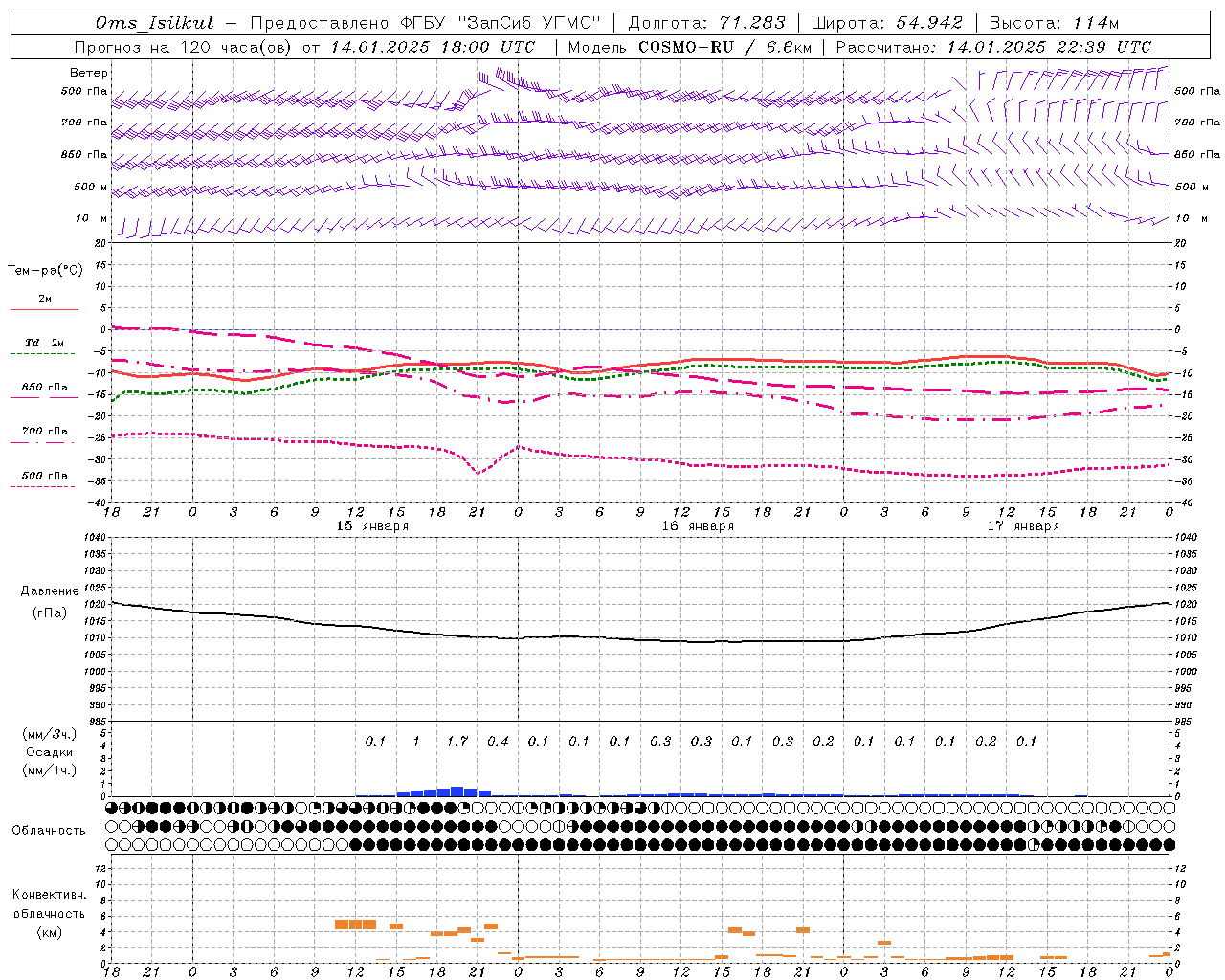
Task: Click the right-side "700 гПа" wind level label
Action: click(1197, 122)
